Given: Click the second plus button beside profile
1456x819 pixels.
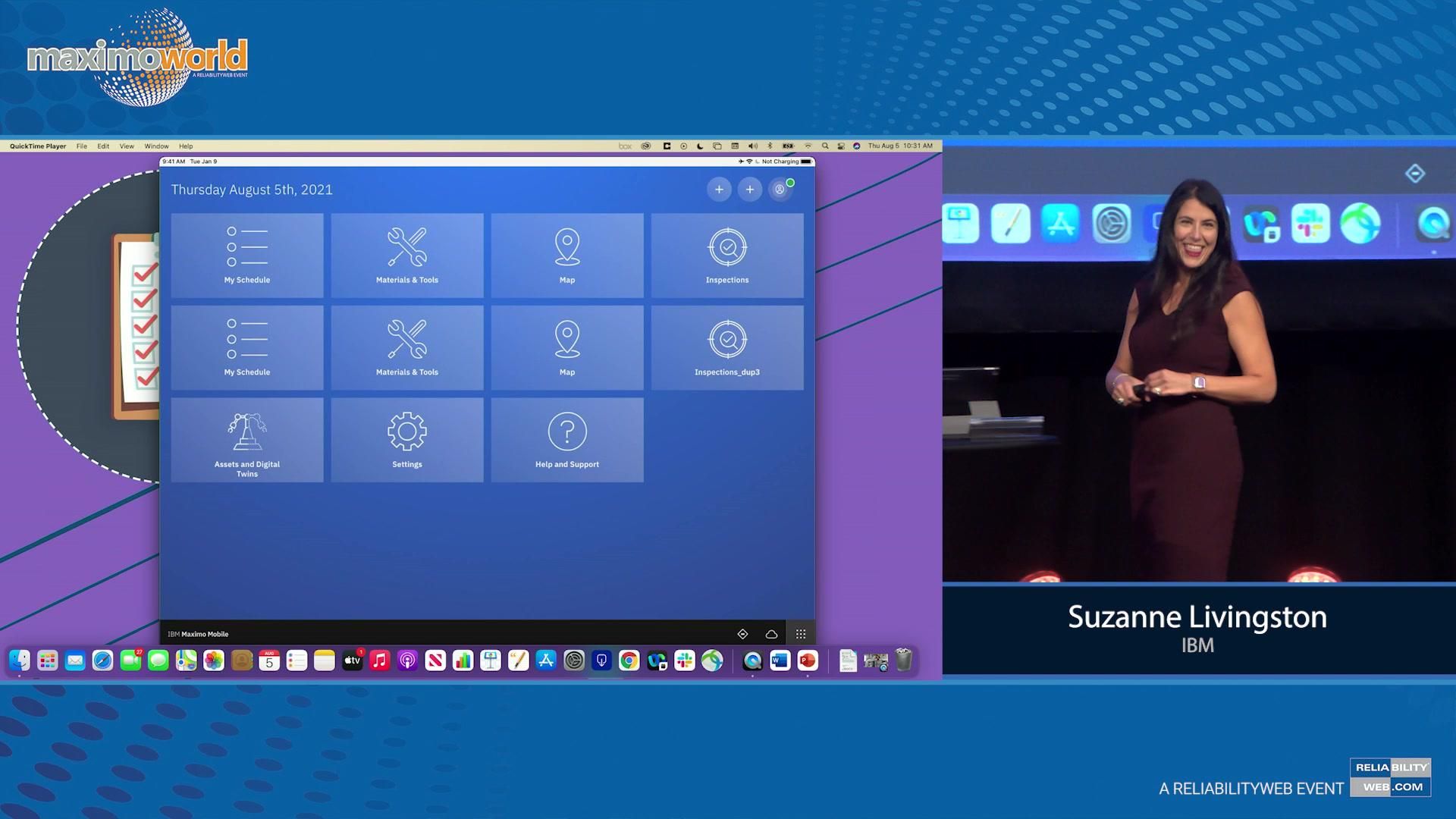Looking at the screenshot, I should coord(749,190).
